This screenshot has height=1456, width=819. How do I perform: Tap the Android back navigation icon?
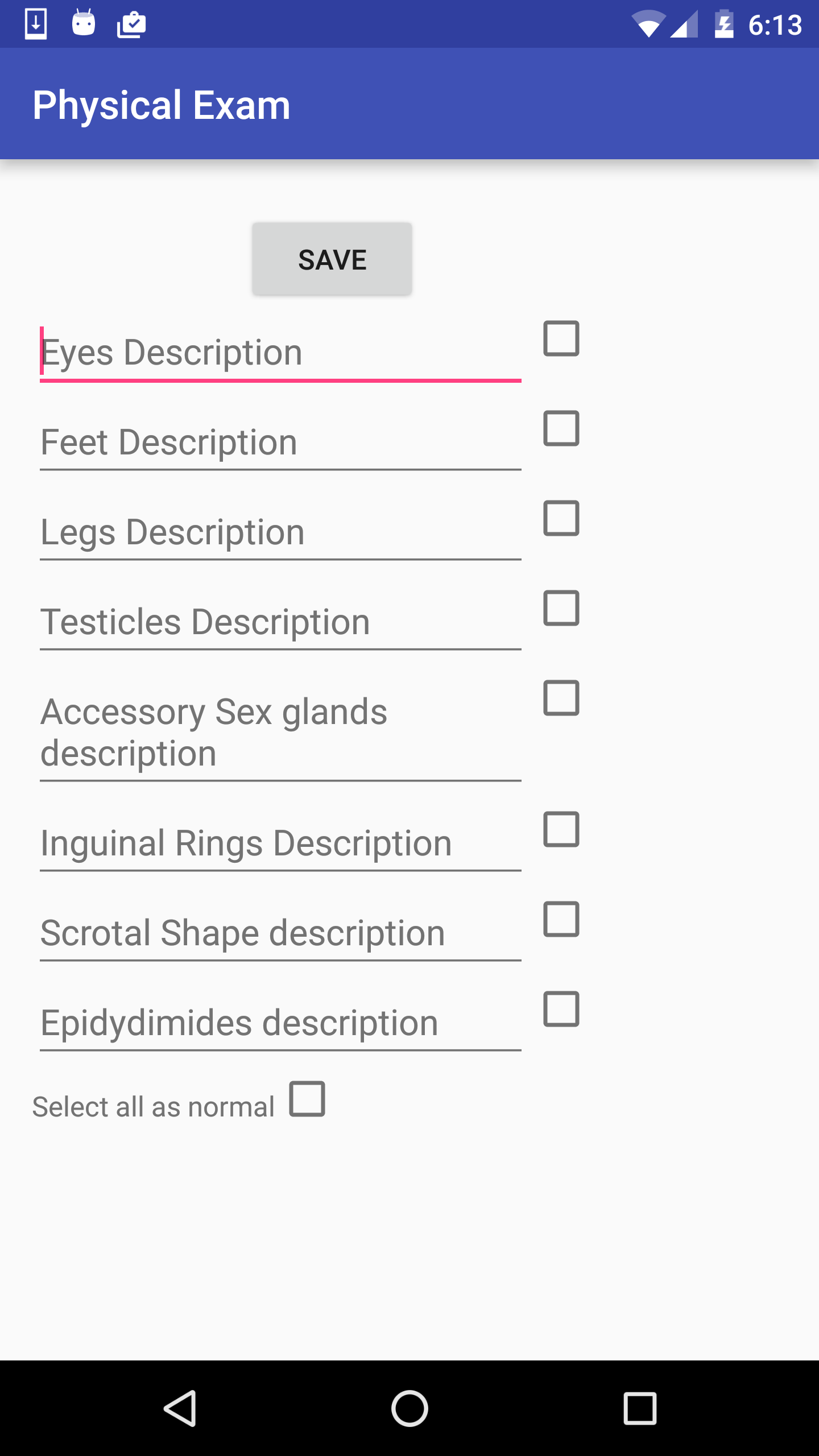coord(181,1408)
